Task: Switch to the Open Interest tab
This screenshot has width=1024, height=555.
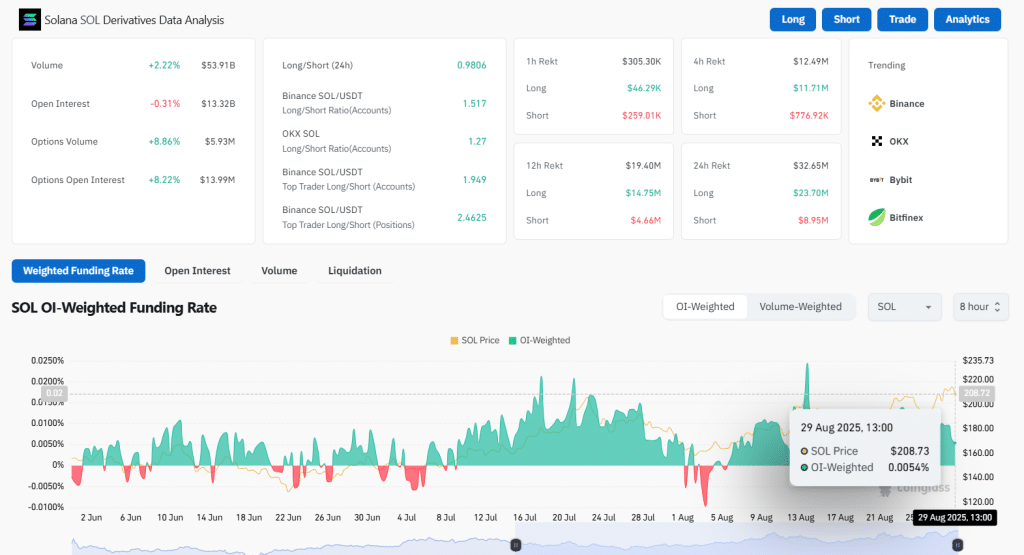Action: (x=197, y=271)
